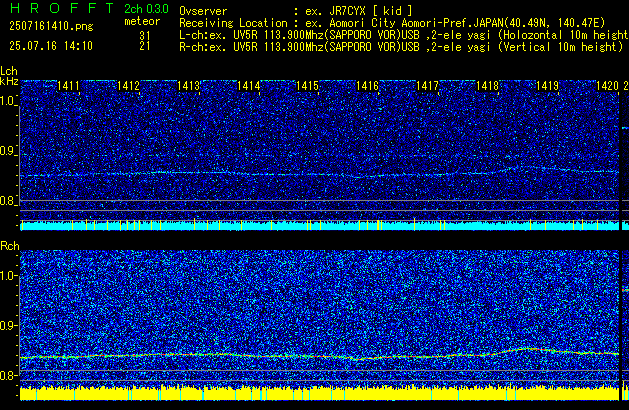Click the Lch channel label

coord(9,71)
